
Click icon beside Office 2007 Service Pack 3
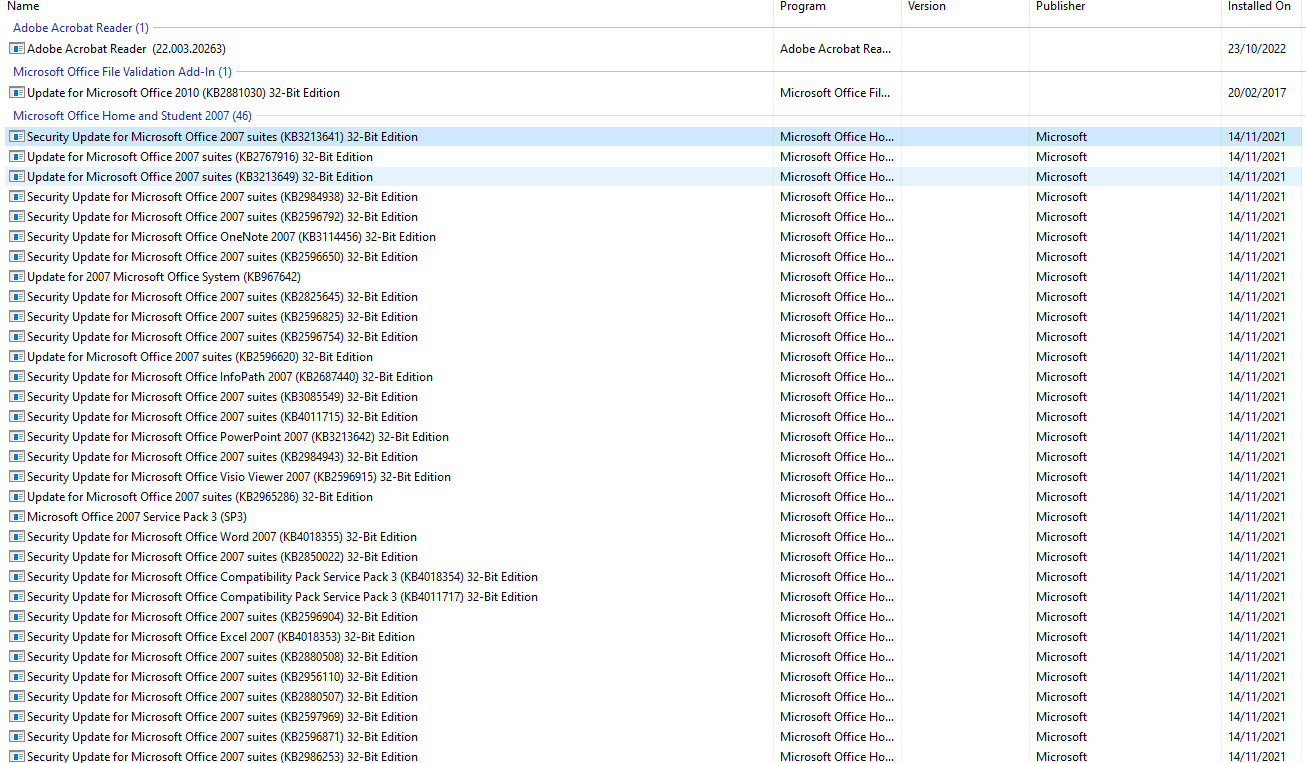tap(17, 516)
